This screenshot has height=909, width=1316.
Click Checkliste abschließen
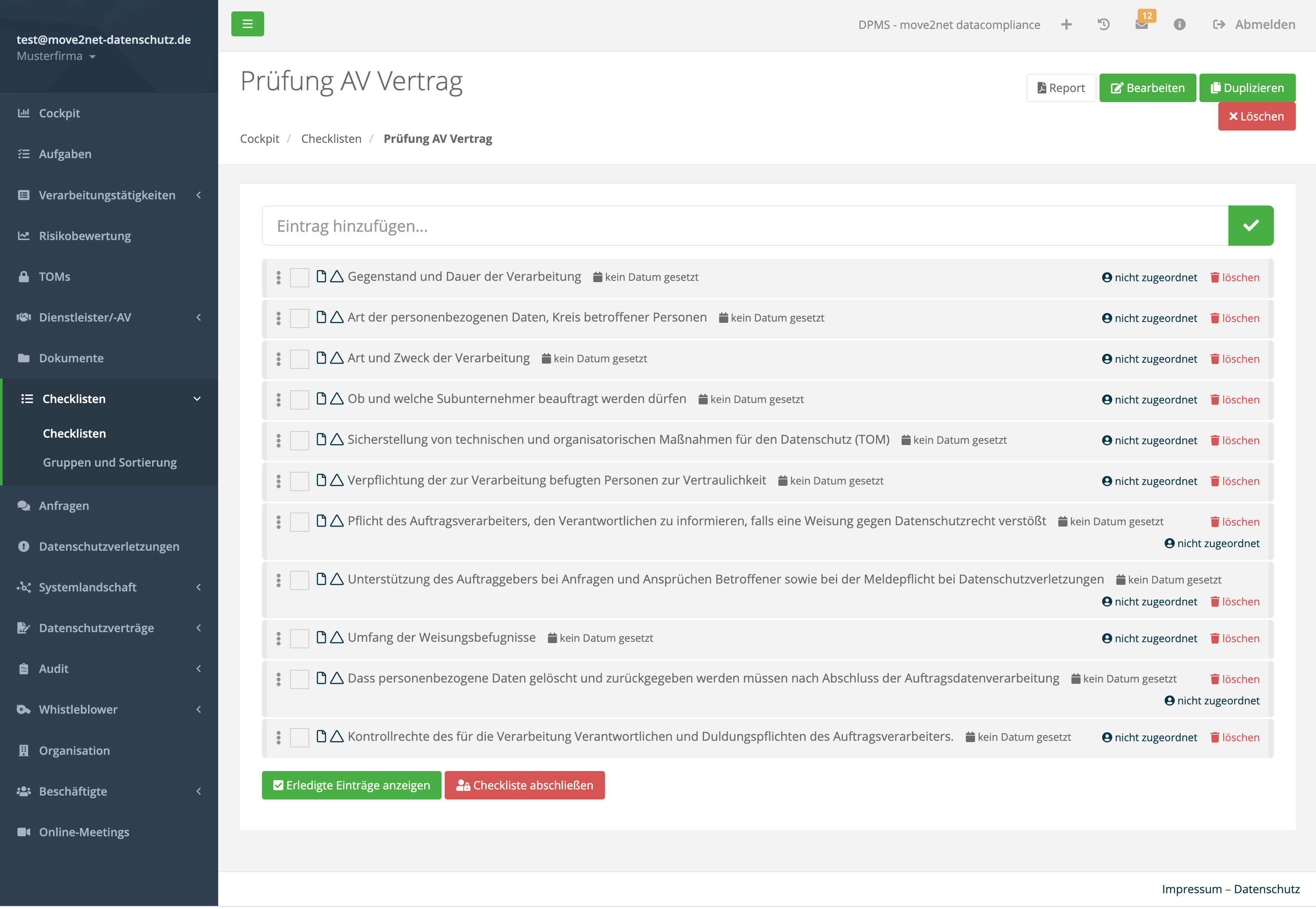point(524,785)
